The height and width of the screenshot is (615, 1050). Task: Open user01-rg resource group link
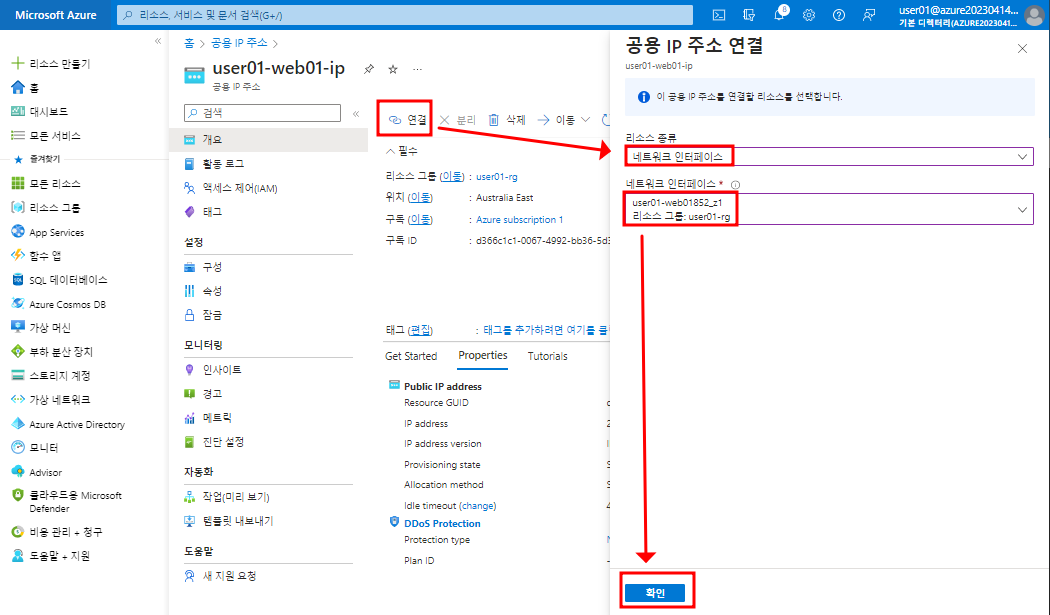(497, 177)
